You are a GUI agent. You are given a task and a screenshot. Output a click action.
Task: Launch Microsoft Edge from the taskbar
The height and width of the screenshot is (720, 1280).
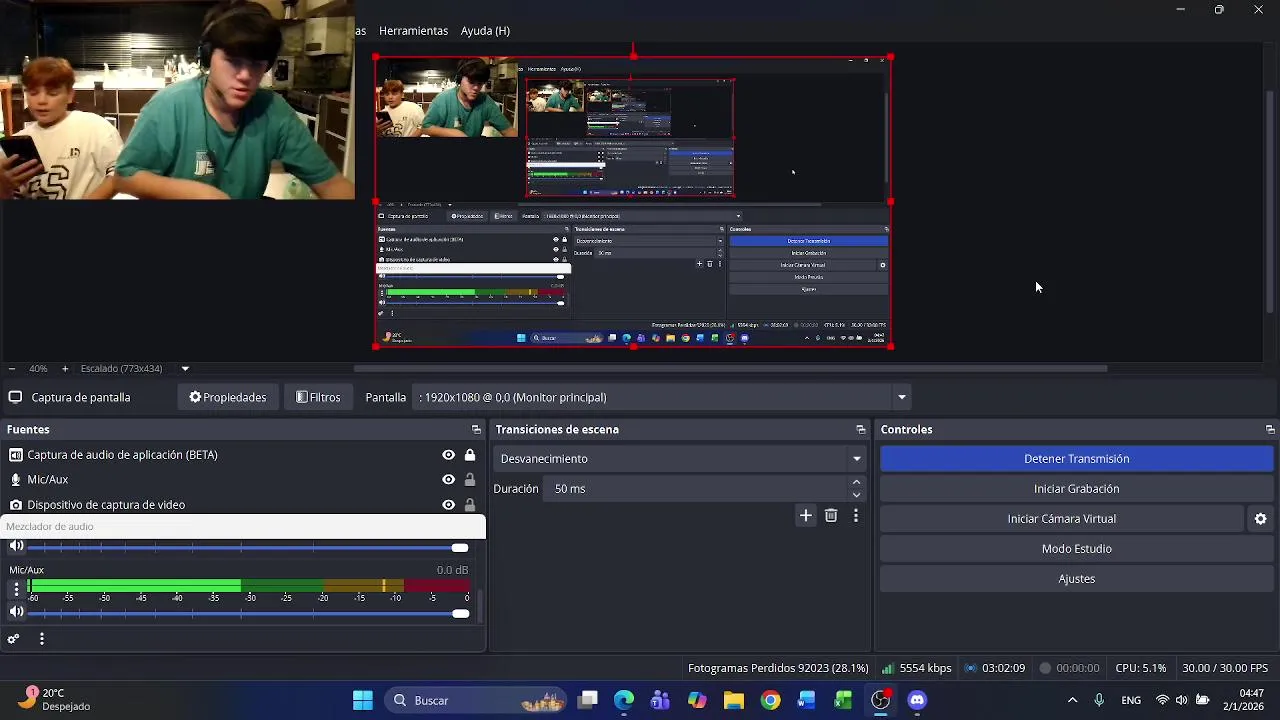pos(624,700)
